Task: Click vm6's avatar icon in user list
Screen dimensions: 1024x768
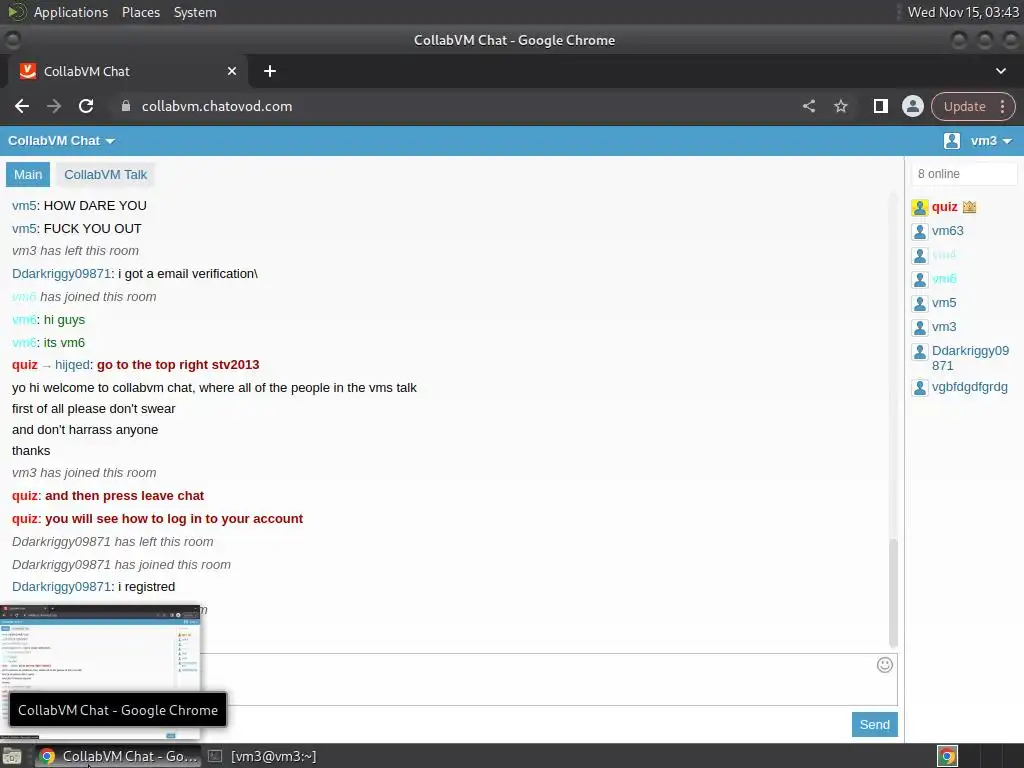Action: [920, 280]
